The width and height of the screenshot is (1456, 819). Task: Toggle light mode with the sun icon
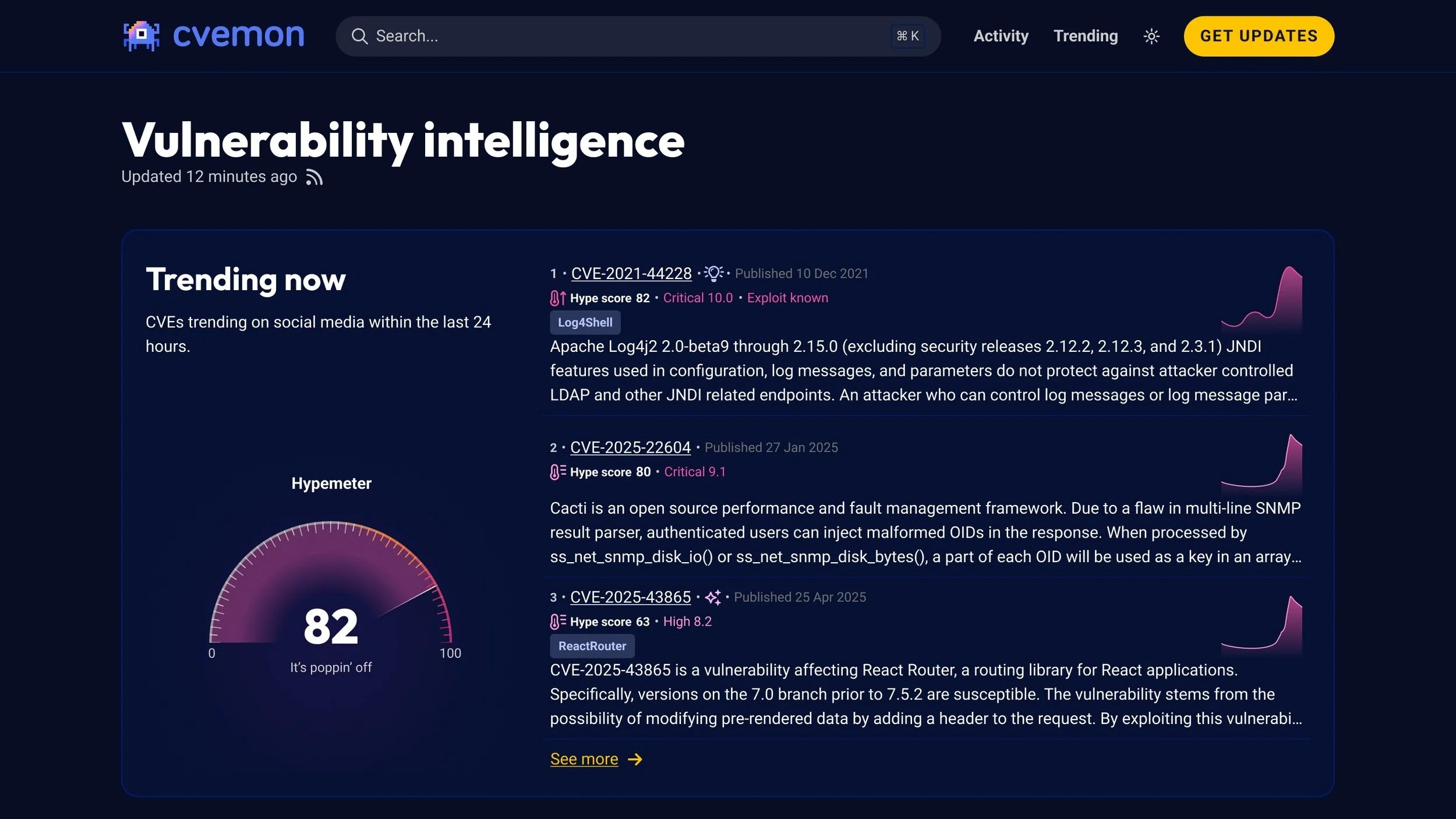pyautogui.click(x=1150, y=36)
